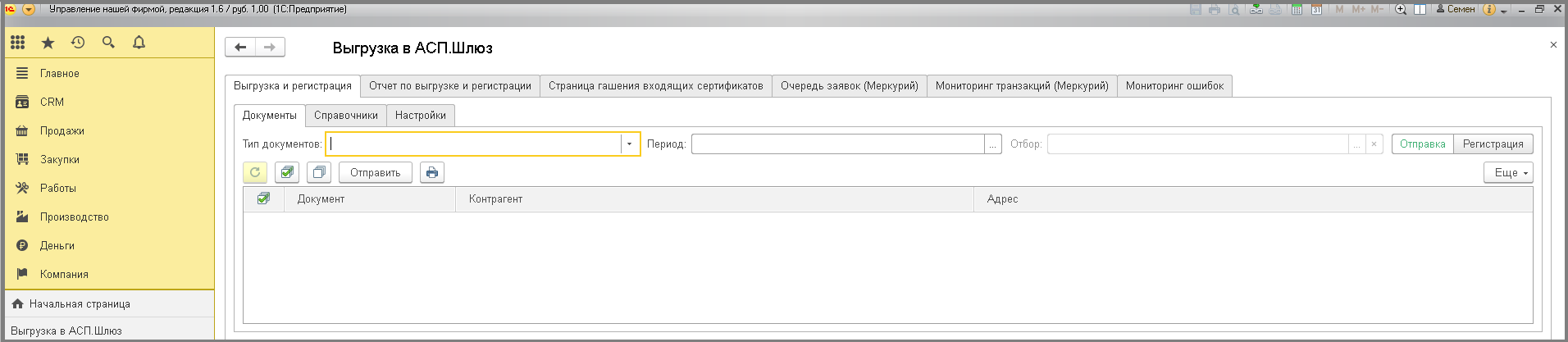The image size is (1568, 342).
Task: Open the Закупки section
Action: click(109, 159)
